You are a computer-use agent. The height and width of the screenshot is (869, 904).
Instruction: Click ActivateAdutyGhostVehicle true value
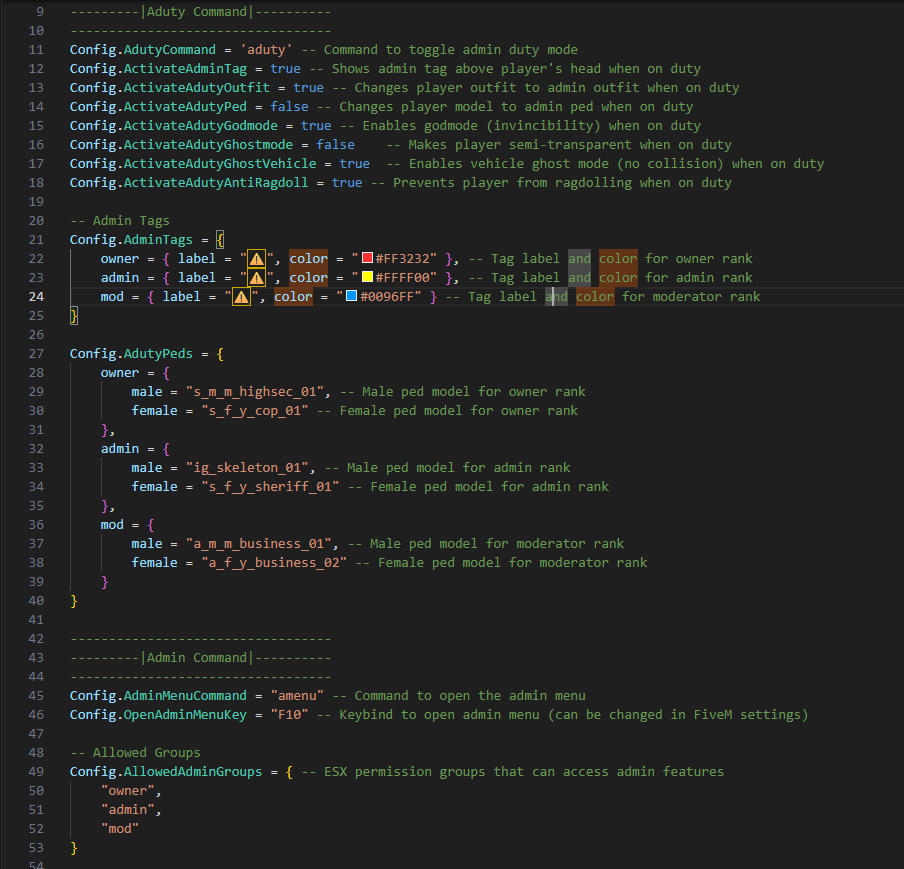355,164
